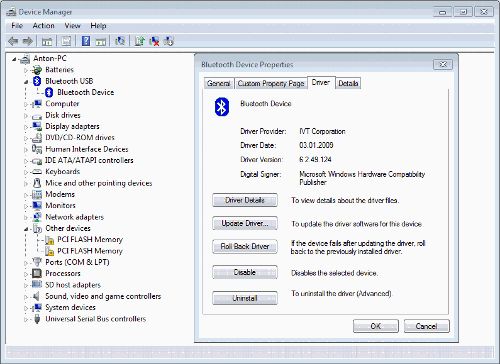This screenshot has height=364, width=500.
Task: Click Sound, video and game controllers icon
Action: tap(37, 296)
